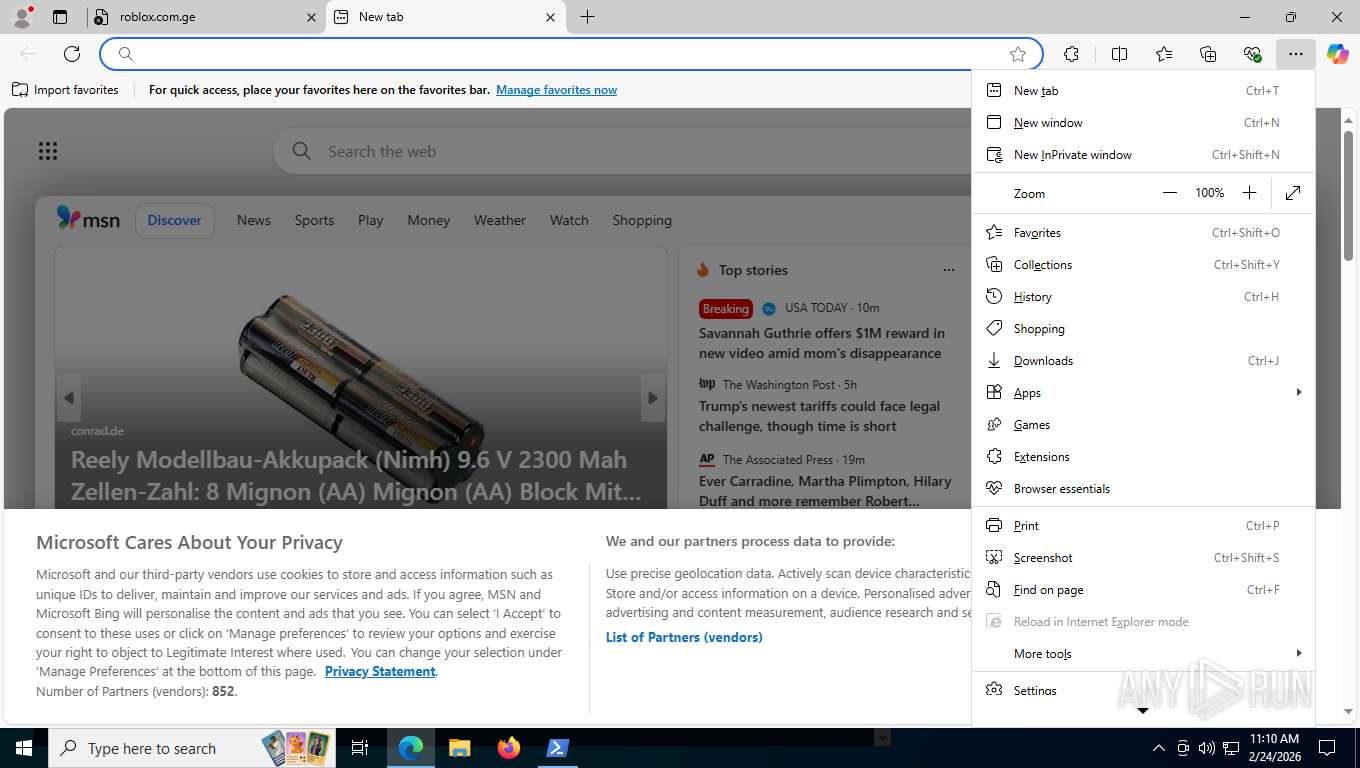
Task: Open the Shopping tab on MSN
Action: [642, 220]
